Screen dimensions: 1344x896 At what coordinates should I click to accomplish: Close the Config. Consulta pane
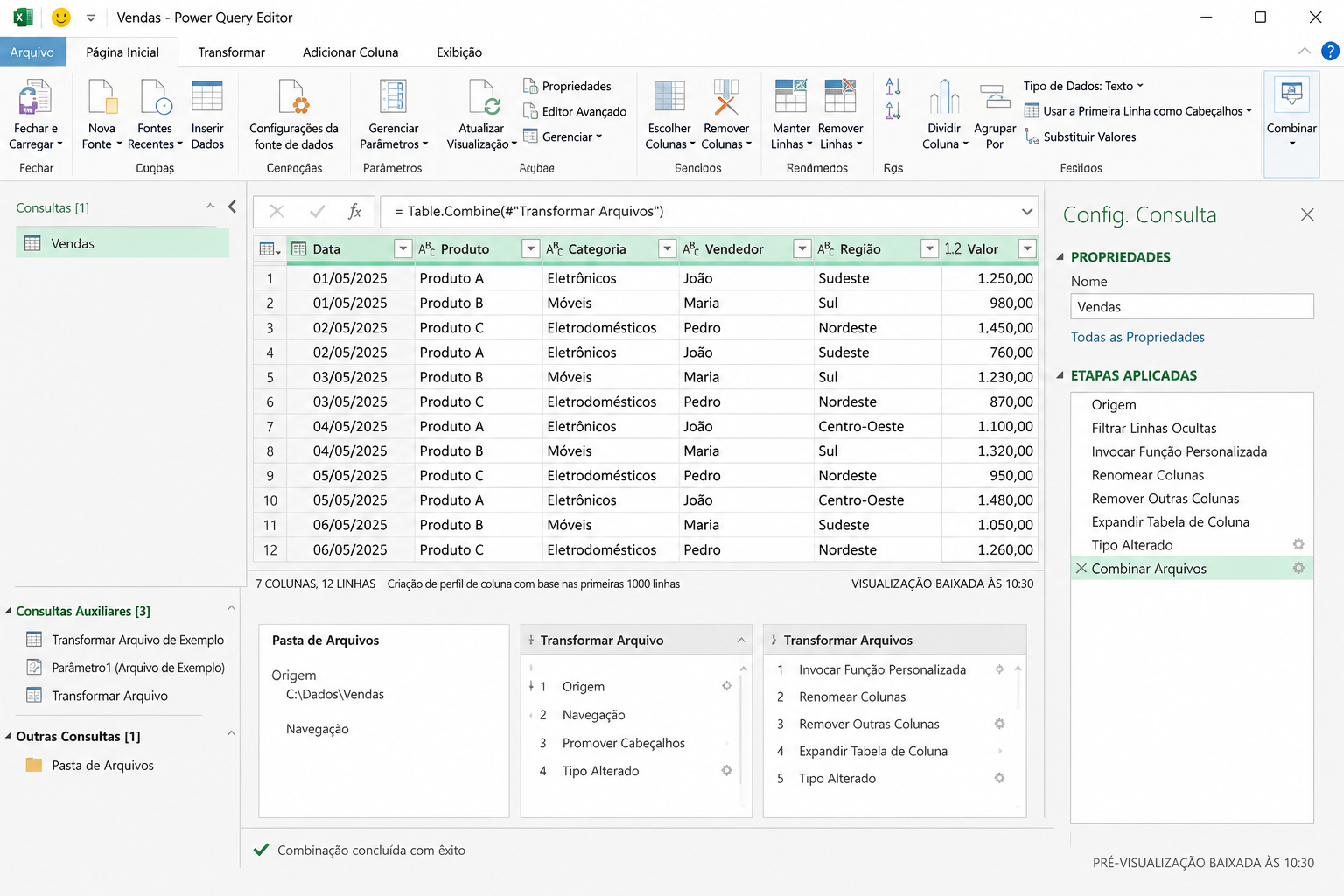tap(1307, 214)
